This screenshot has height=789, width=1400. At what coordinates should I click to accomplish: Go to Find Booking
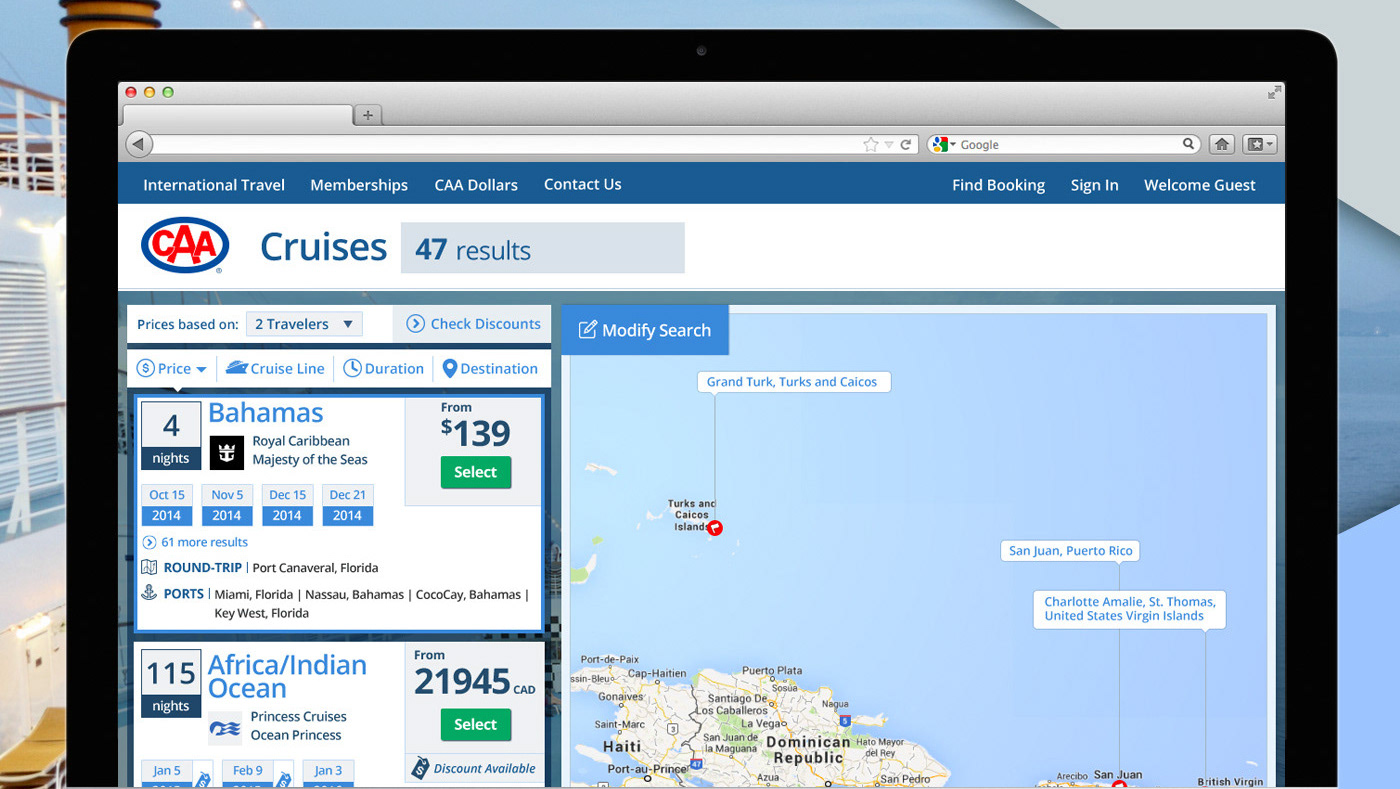(998, 185)
